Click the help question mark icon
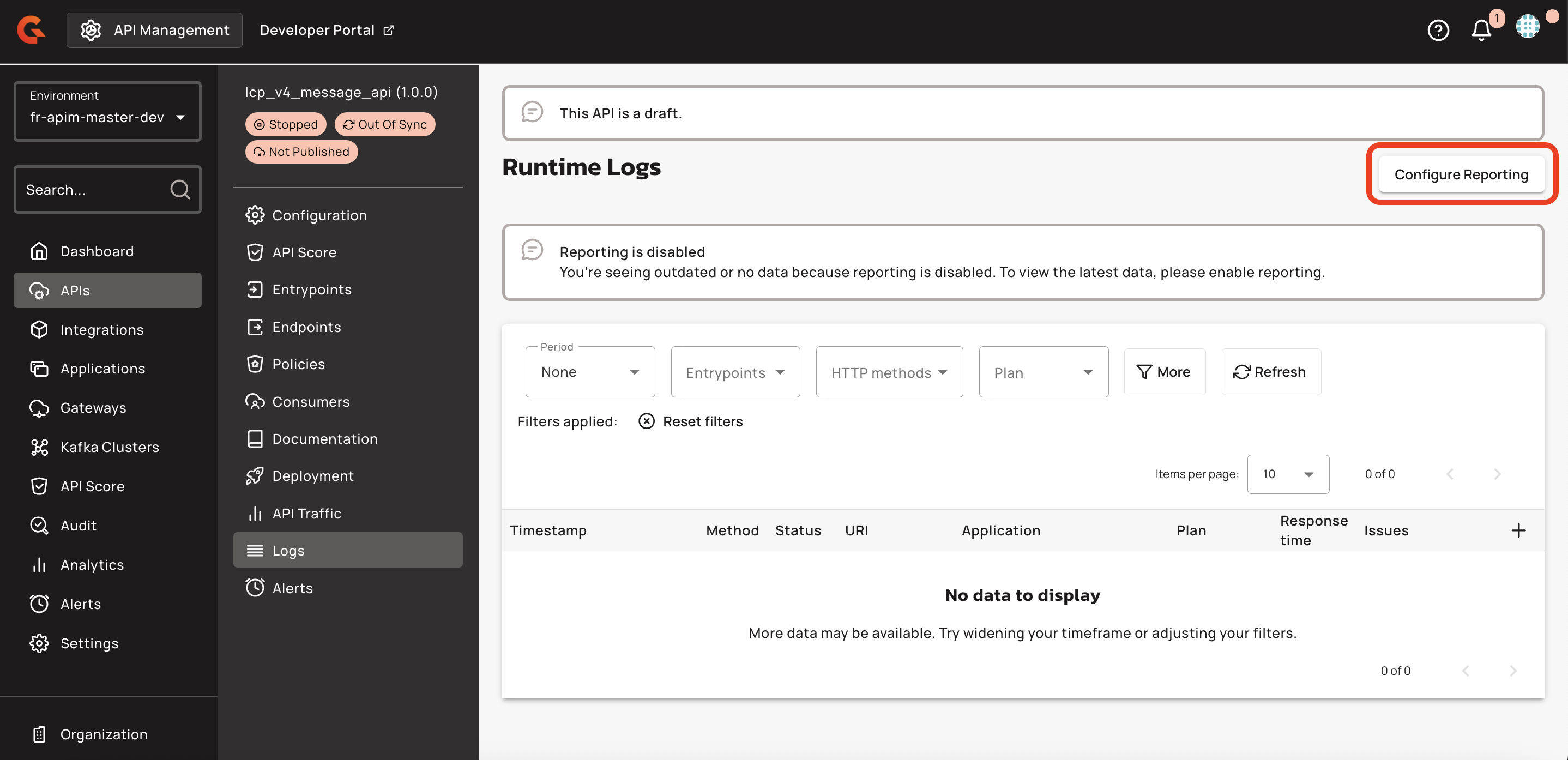The width and height of the screenshot is (1568, 760). coord(1438,30)
